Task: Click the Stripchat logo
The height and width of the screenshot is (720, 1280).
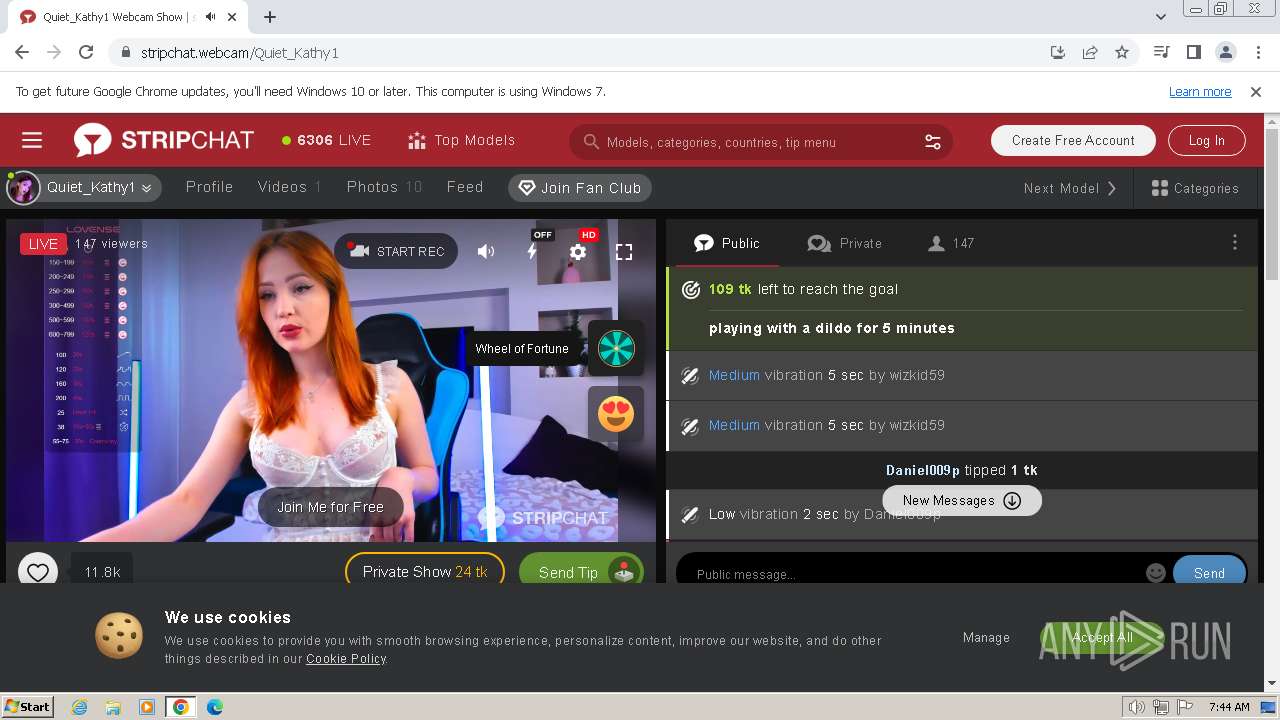Action: 164,141
